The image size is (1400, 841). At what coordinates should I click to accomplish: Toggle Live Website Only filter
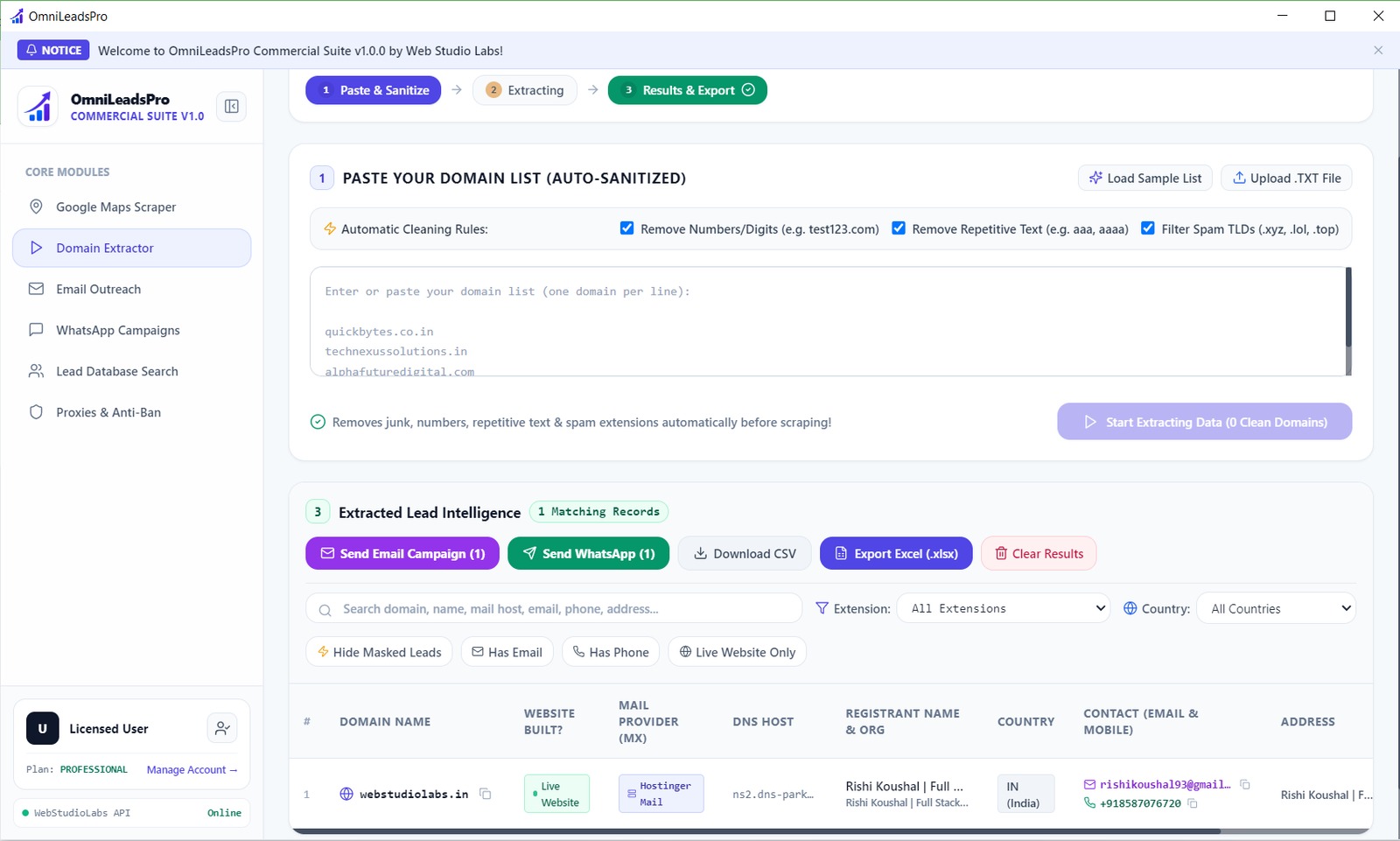pos(737,652)
